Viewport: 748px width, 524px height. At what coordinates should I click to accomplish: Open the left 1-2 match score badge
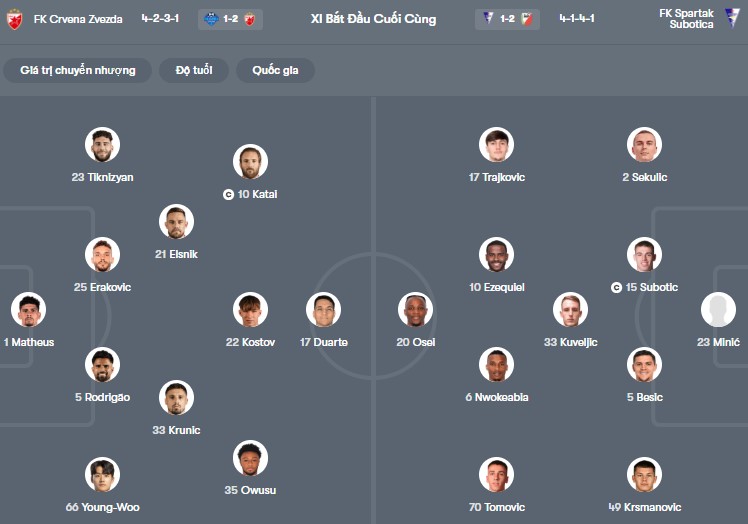pyautogui.click(x=231, y=19)
